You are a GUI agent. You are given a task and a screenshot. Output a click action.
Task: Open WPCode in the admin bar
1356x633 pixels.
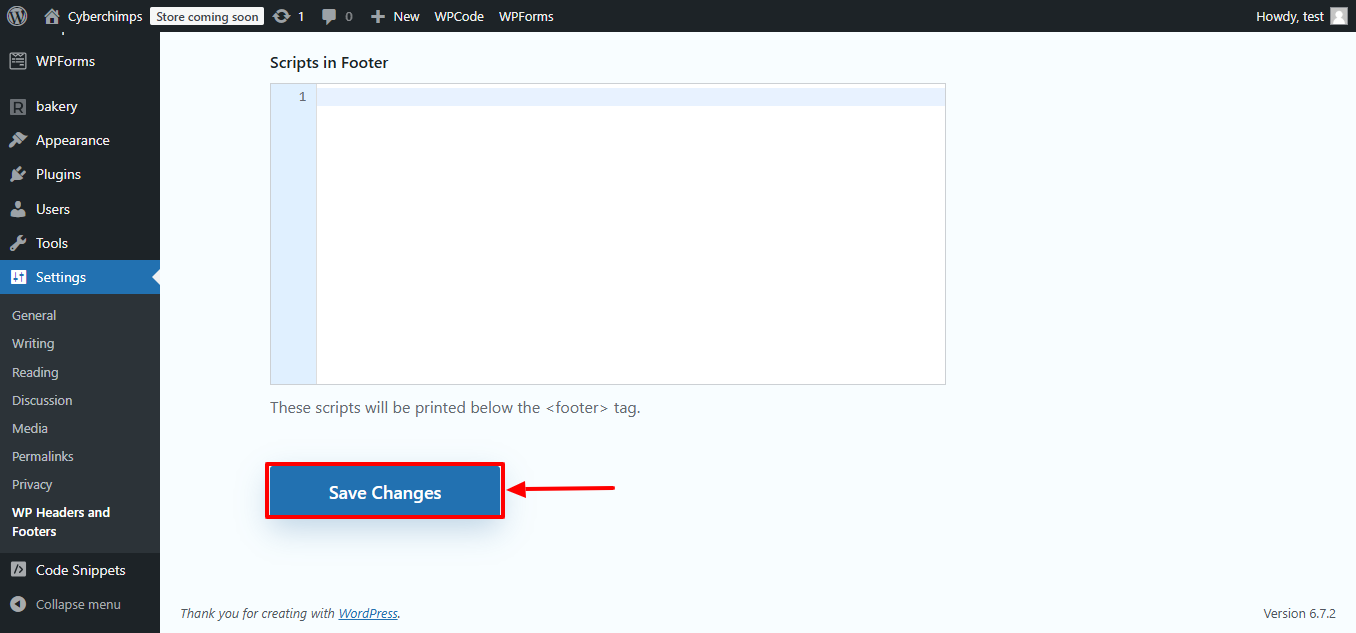pos(459,16)
